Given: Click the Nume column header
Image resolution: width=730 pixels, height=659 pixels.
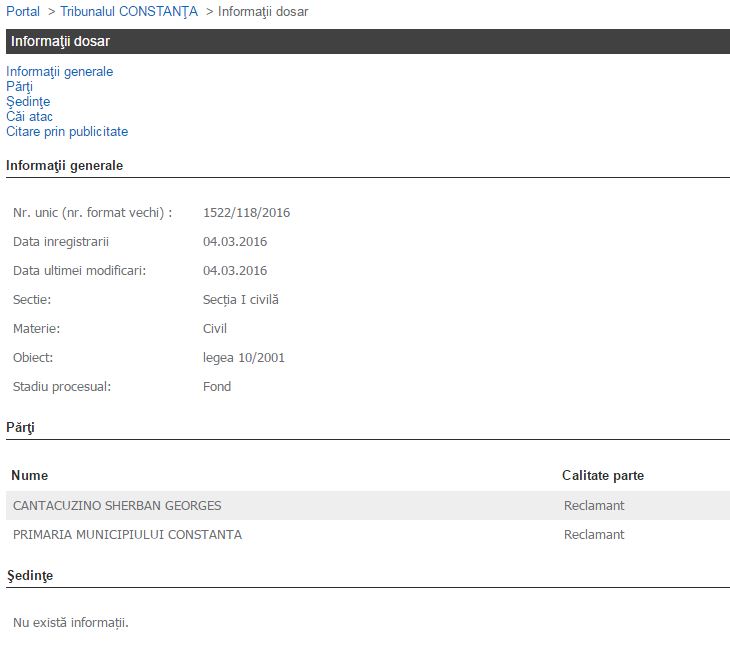Looking at the screenshot, I should point(30,476).
